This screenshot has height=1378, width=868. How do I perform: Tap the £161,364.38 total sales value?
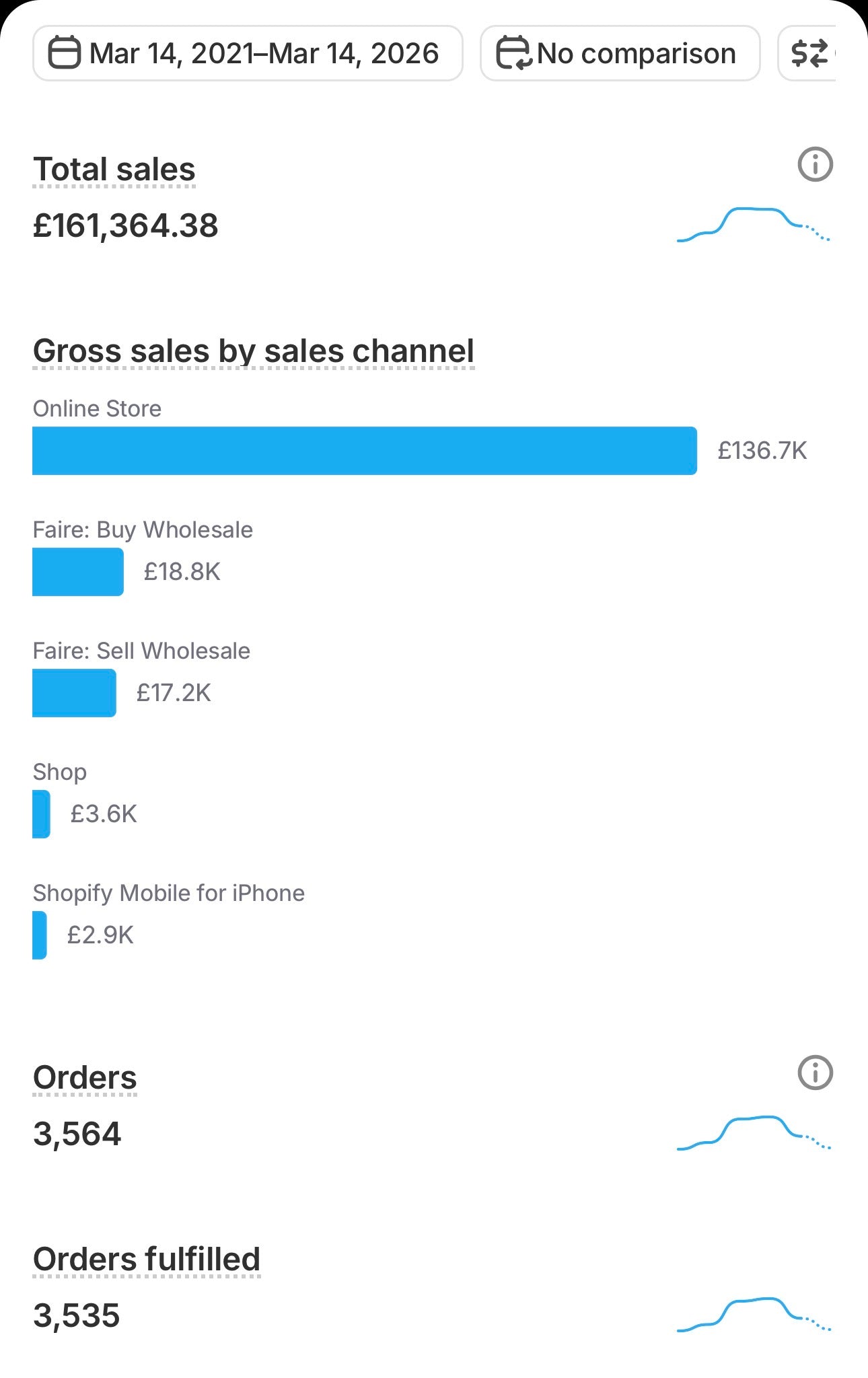coord(126,225)
